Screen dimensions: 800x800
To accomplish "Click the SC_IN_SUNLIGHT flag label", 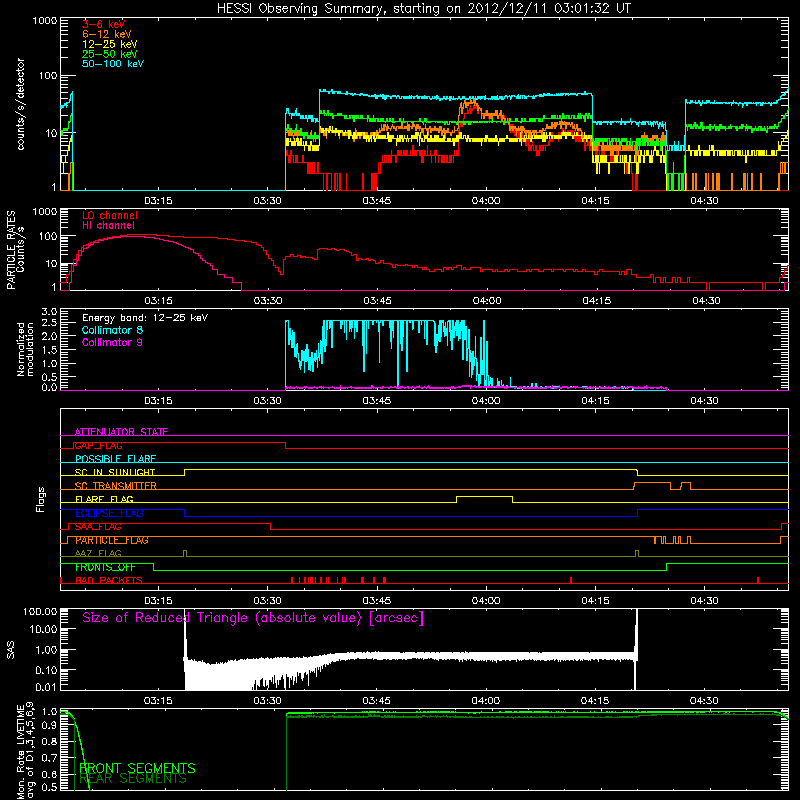I will coord(115,472).
